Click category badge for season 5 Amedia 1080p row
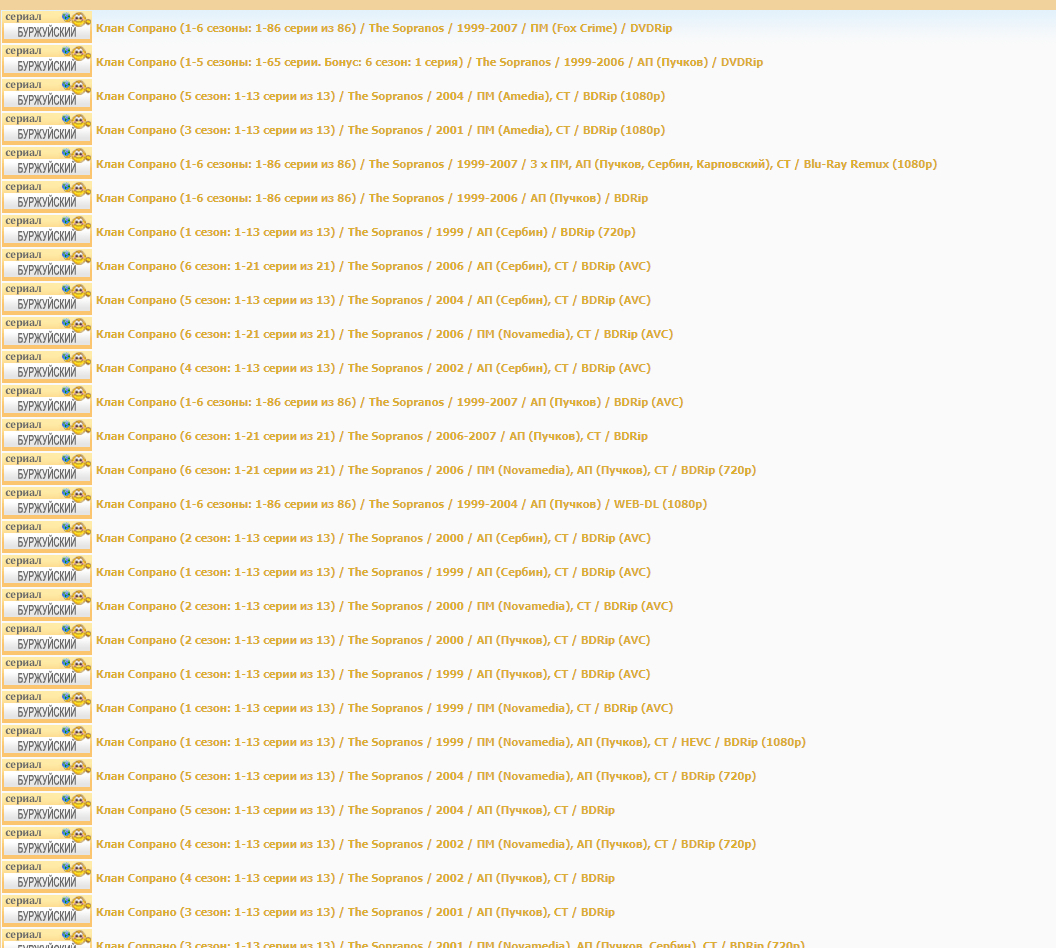 (46, 95)
